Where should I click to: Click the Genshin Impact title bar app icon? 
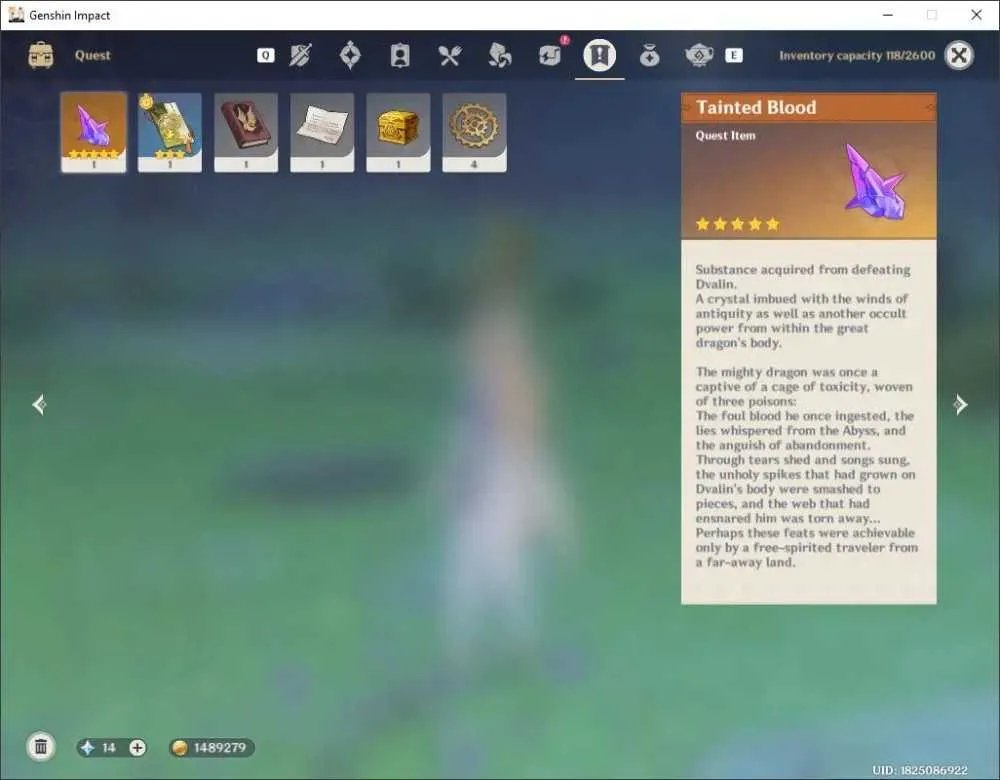16,15
